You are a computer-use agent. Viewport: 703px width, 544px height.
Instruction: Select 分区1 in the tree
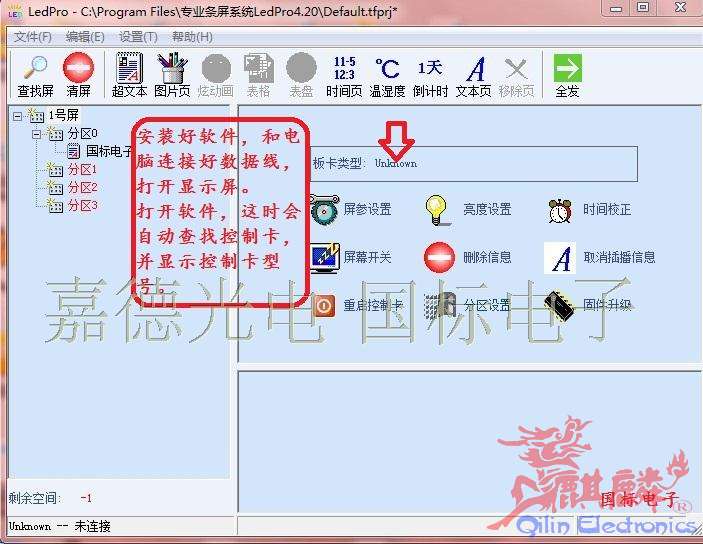pyautogui.click(x=82, y=169)
